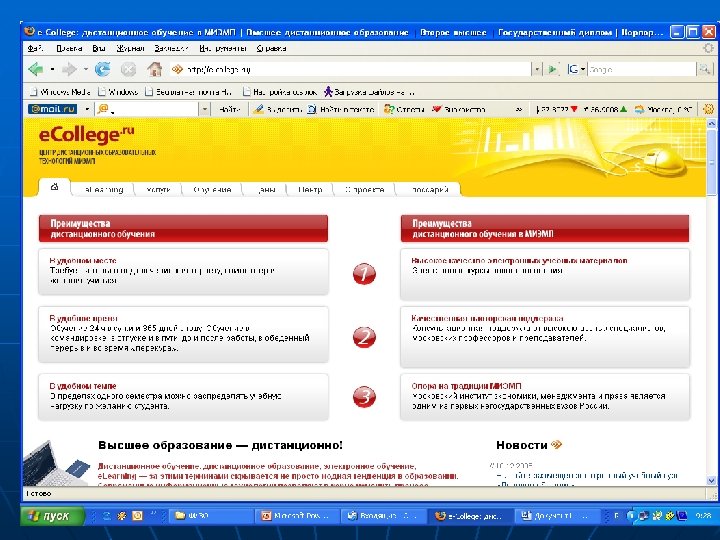Image resolution: width=720 pixels, height=540 pixels.
Task: Click the Google engine icon in search bar
Action: click(x=573, y=69)
